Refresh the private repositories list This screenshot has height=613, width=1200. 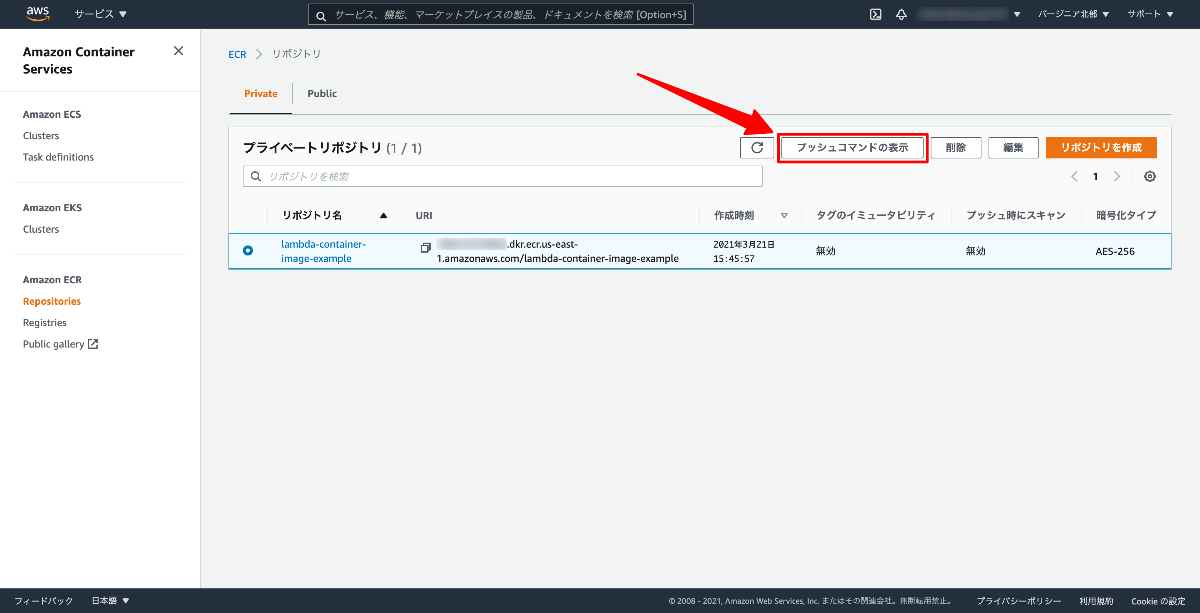pos(757,147)
